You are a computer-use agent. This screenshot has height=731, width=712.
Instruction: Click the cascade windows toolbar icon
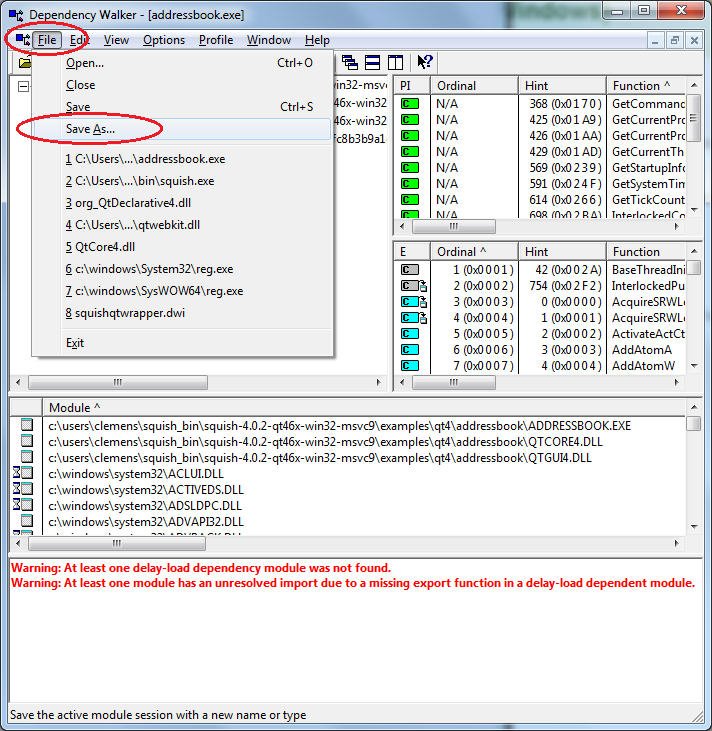coord(350,63)
